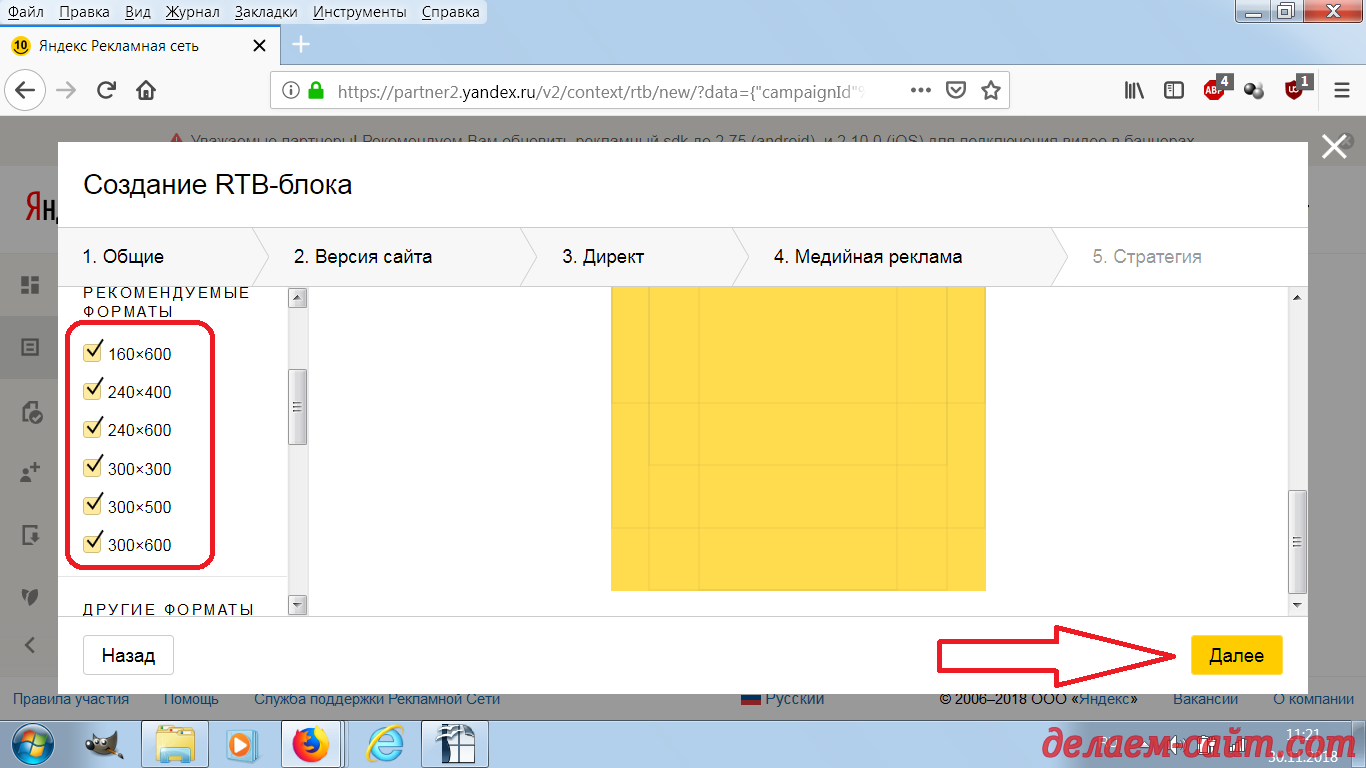
Task: Open Adblock Plus extension icon
Action: (x=1215, y=89)
